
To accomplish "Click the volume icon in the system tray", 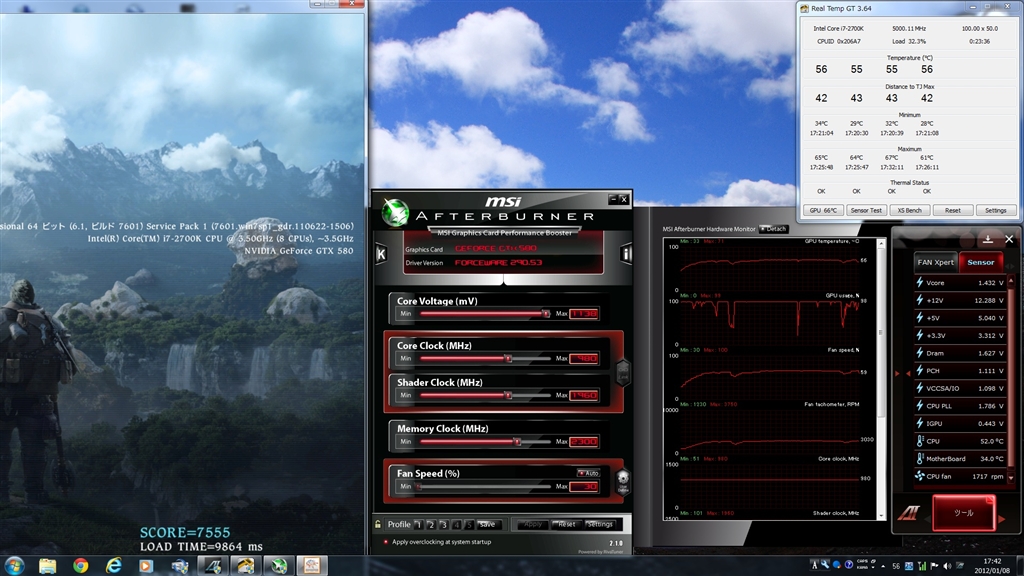I will pyautogui.click(x=947, y=566).
